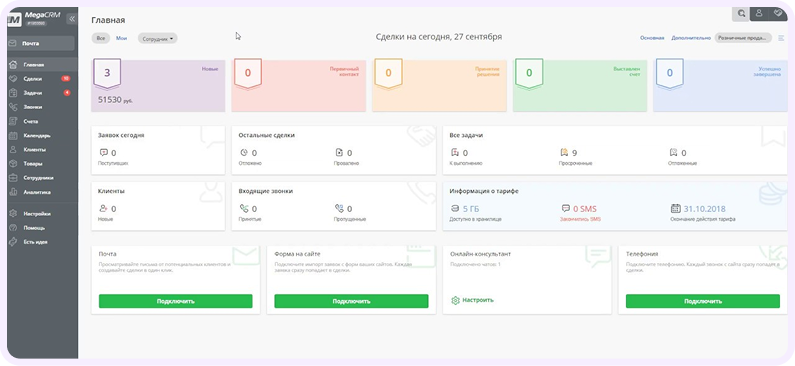Click the Отложенные tasks icon
Image resolution: width=795 pixels, height=366 pixels.
[674, 153]
